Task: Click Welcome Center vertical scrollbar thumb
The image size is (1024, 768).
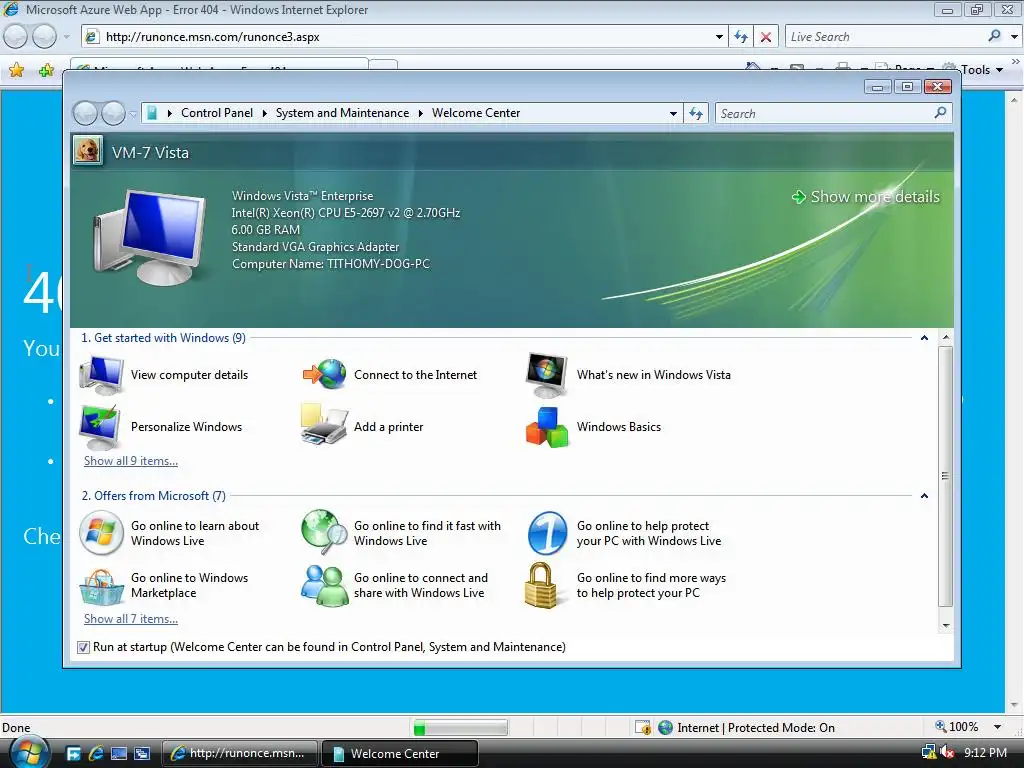Action: tap(945, 477)
